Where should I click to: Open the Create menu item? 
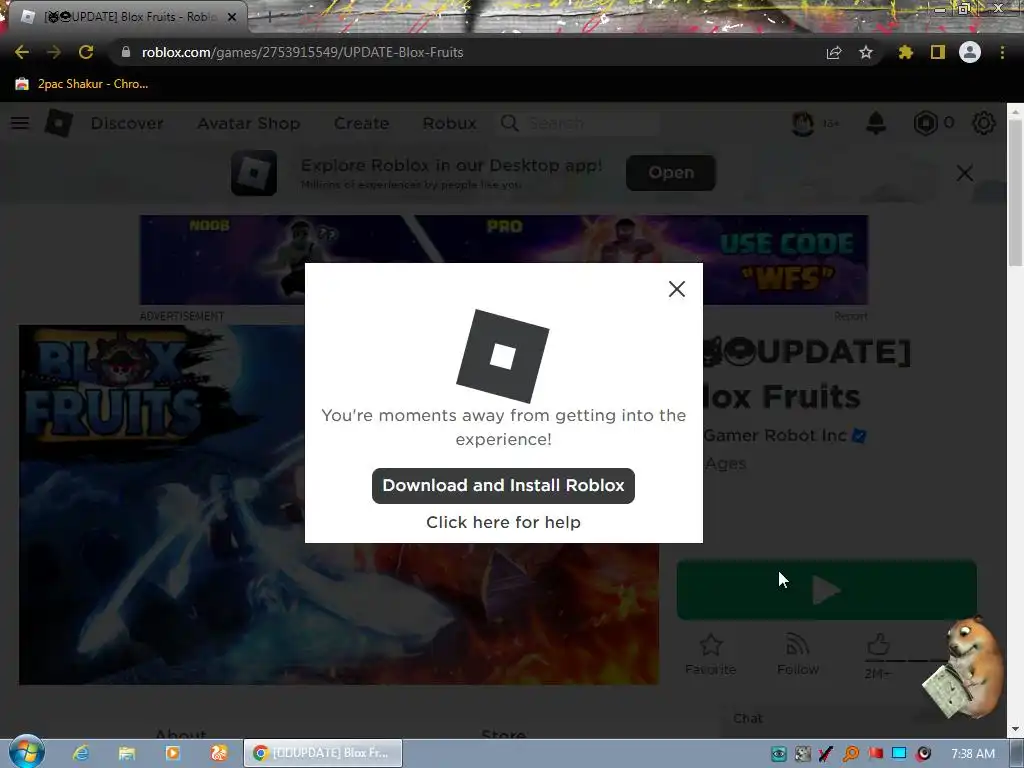361,123
